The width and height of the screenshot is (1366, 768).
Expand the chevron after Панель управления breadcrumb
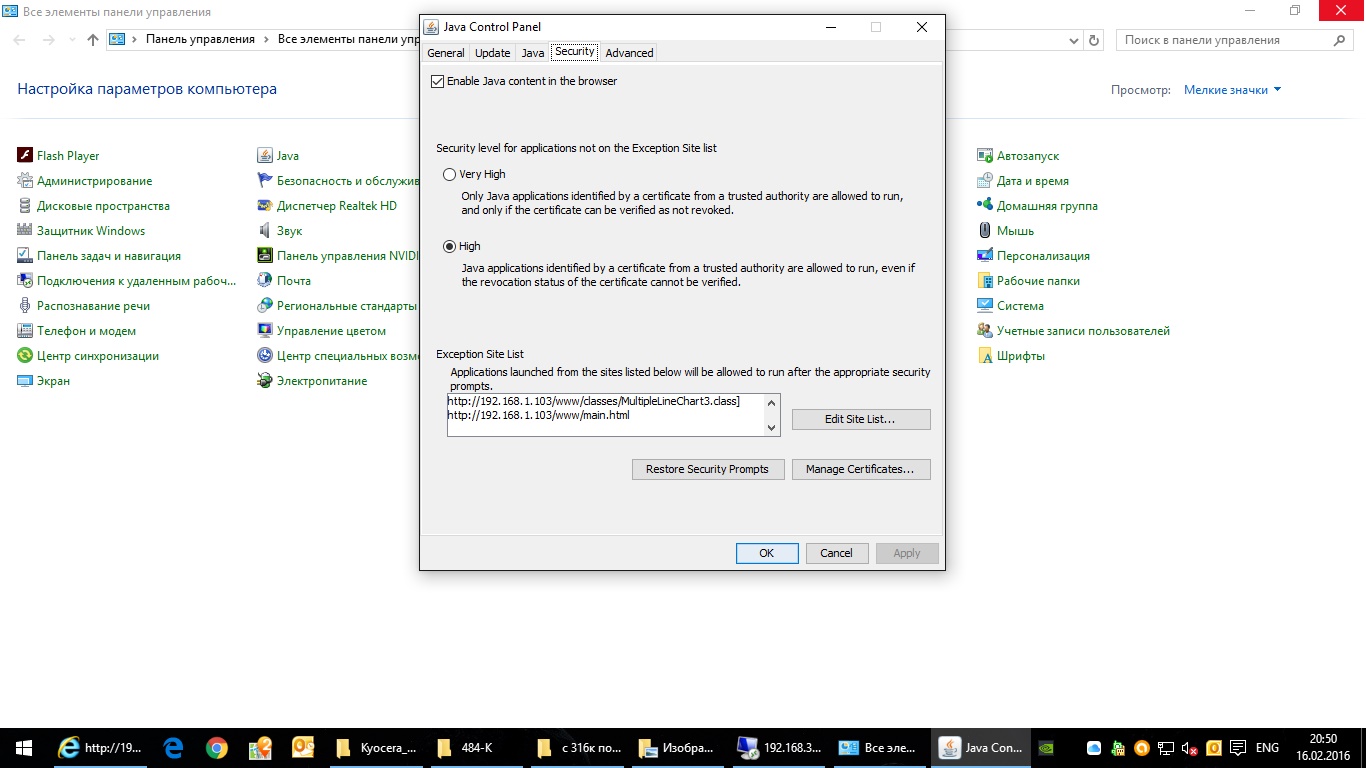tap(266, 39)
